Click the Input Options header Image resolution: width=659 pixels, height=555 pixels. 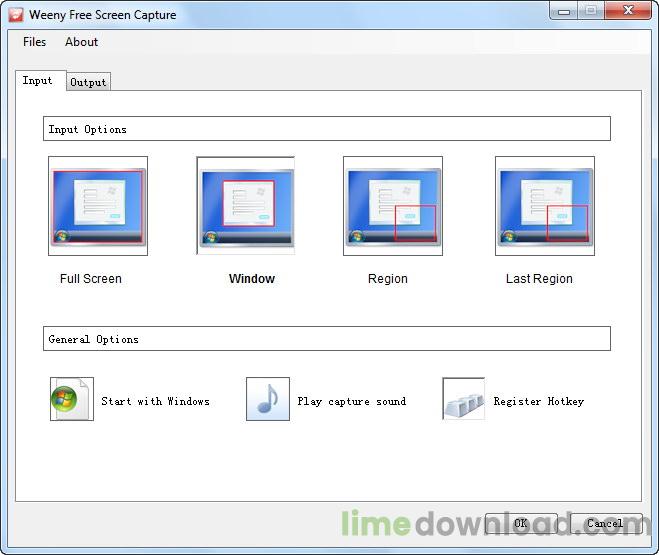[327, 129]
